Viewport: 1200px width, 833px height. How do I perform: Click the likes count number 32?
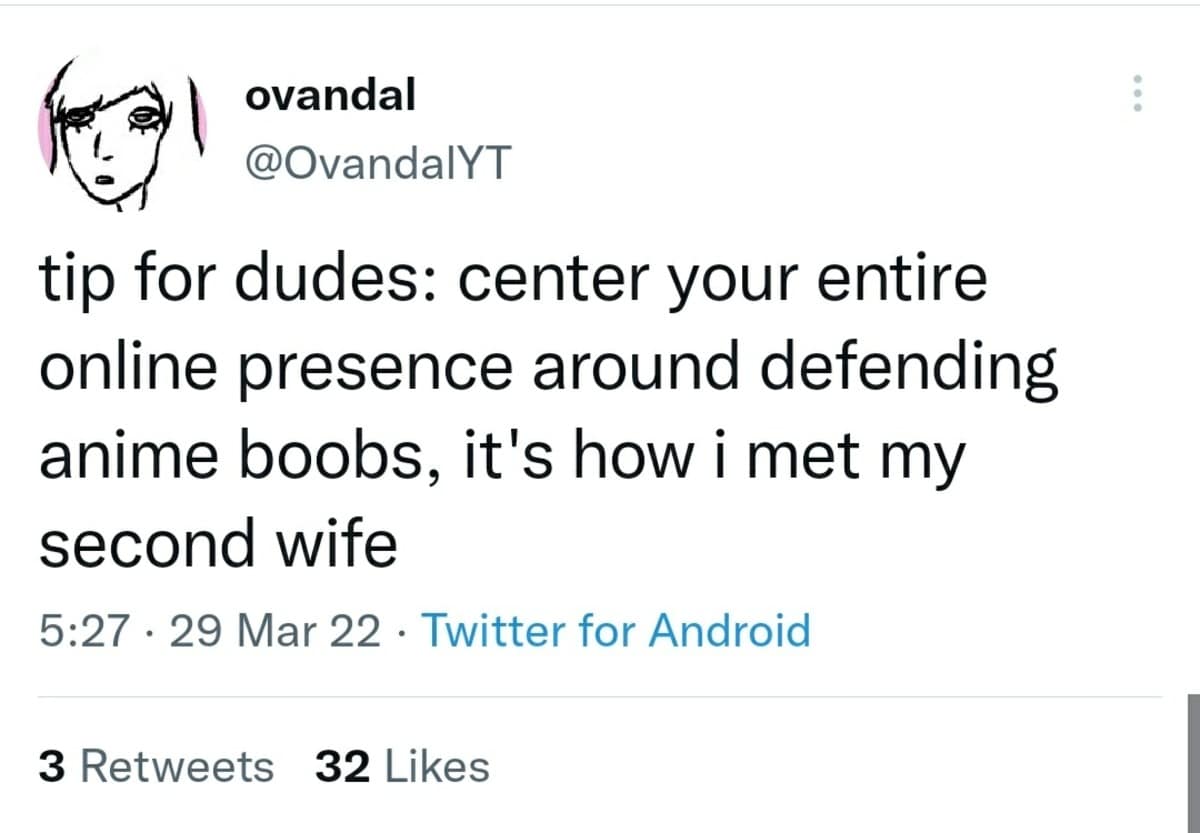click(342, 767)
